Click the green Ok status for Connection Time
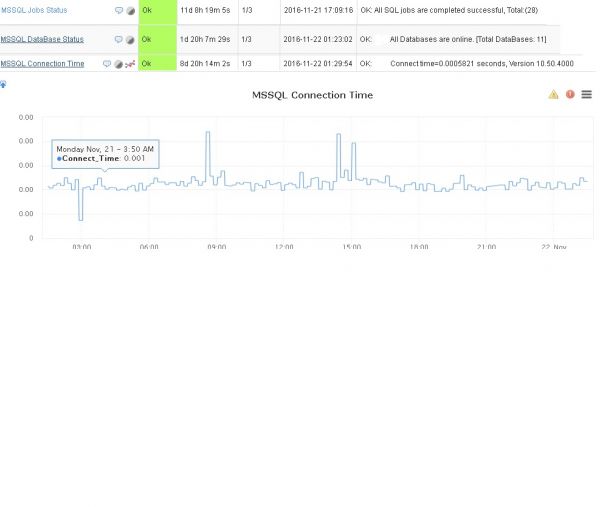This screenshot has width=600, height=507. tap(157, 64)
